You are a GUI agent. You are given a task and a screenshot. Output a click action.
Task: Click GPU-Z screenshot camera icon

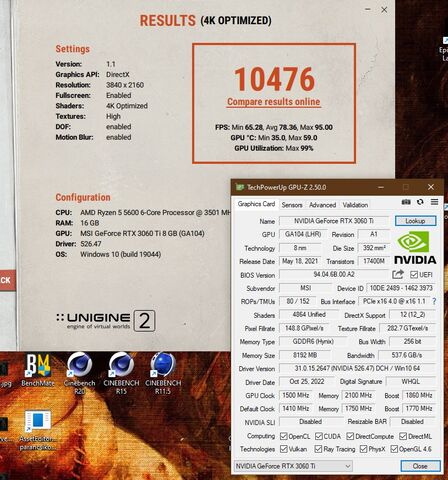tap(406, 202)
